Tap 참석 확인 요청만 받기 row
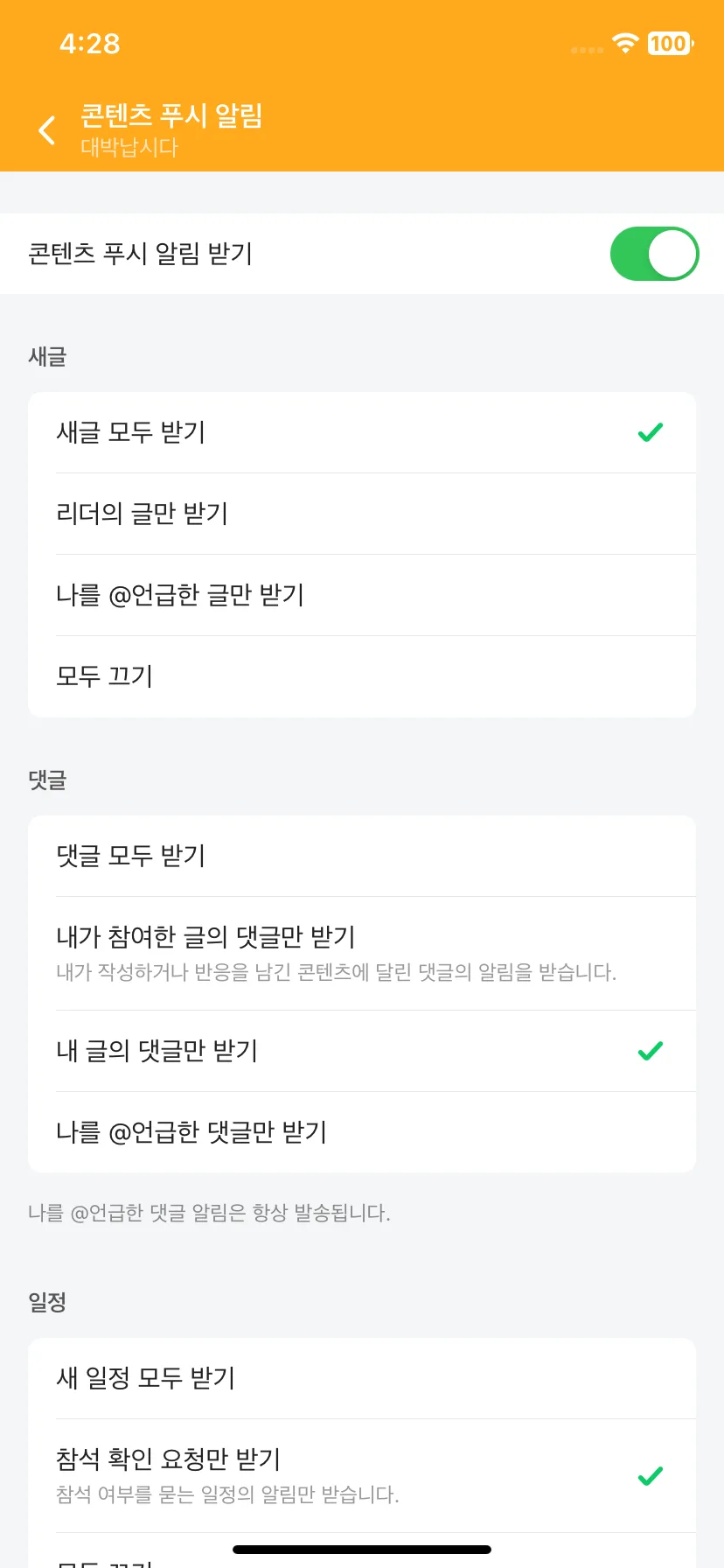Viewport: 724px width, 1568px height. pos(362,1476)
